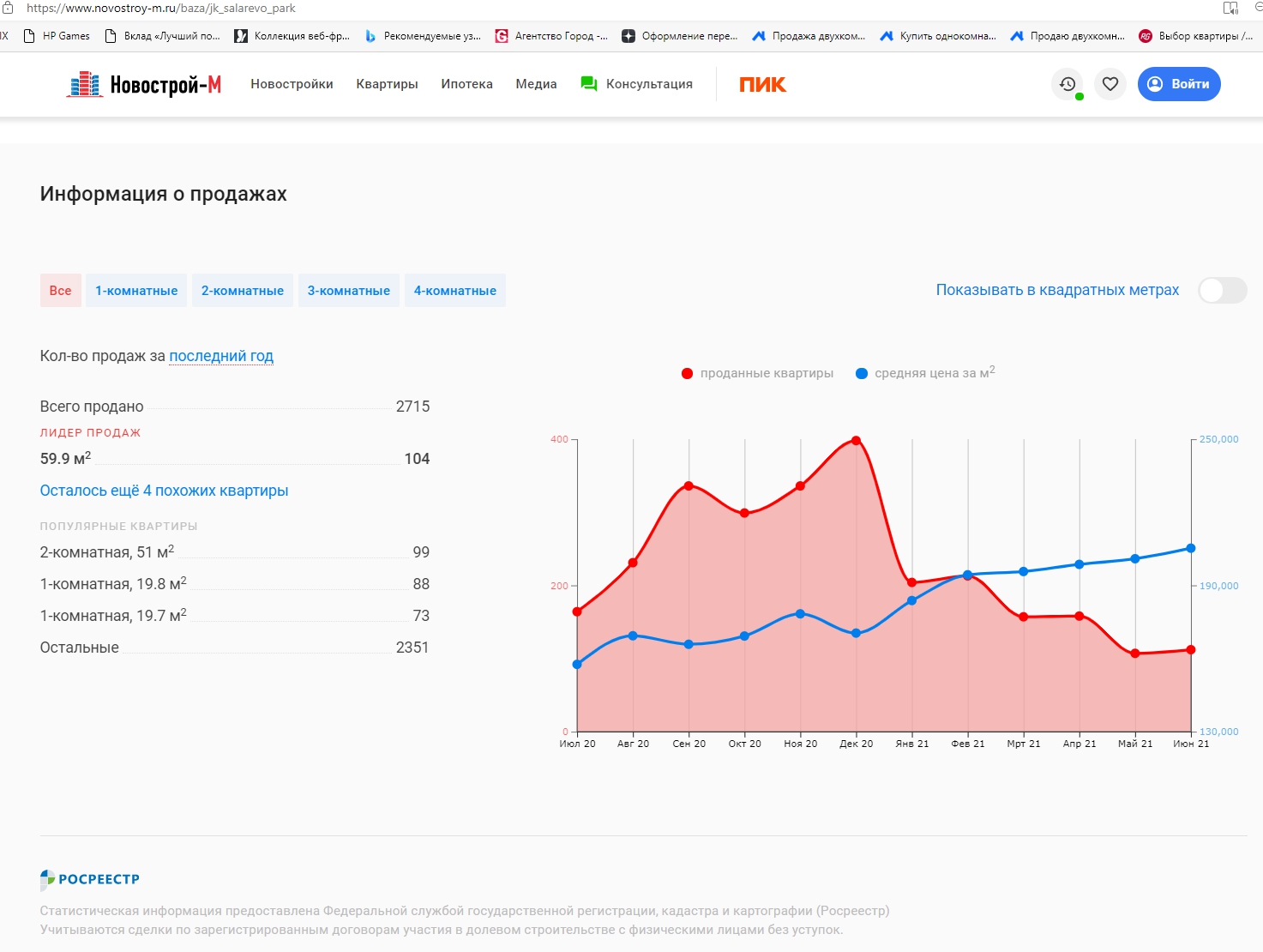Click the Остальные row

[x=235, y=648]
